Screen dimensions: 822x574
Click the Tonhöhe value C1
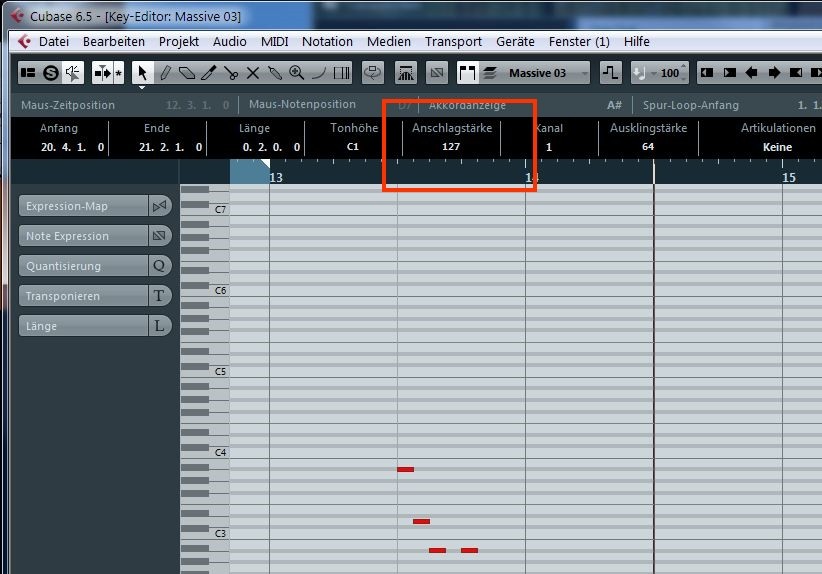[x=353, y=147]
